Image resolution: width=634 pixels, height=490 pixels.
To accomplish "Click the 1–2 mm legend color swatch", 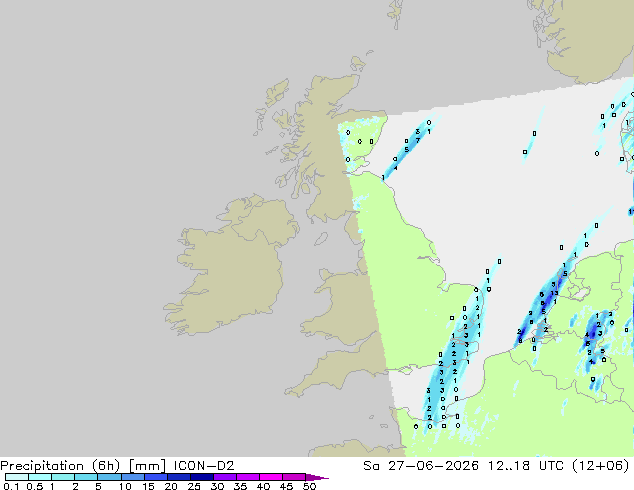I will click(x=63, y=477).
